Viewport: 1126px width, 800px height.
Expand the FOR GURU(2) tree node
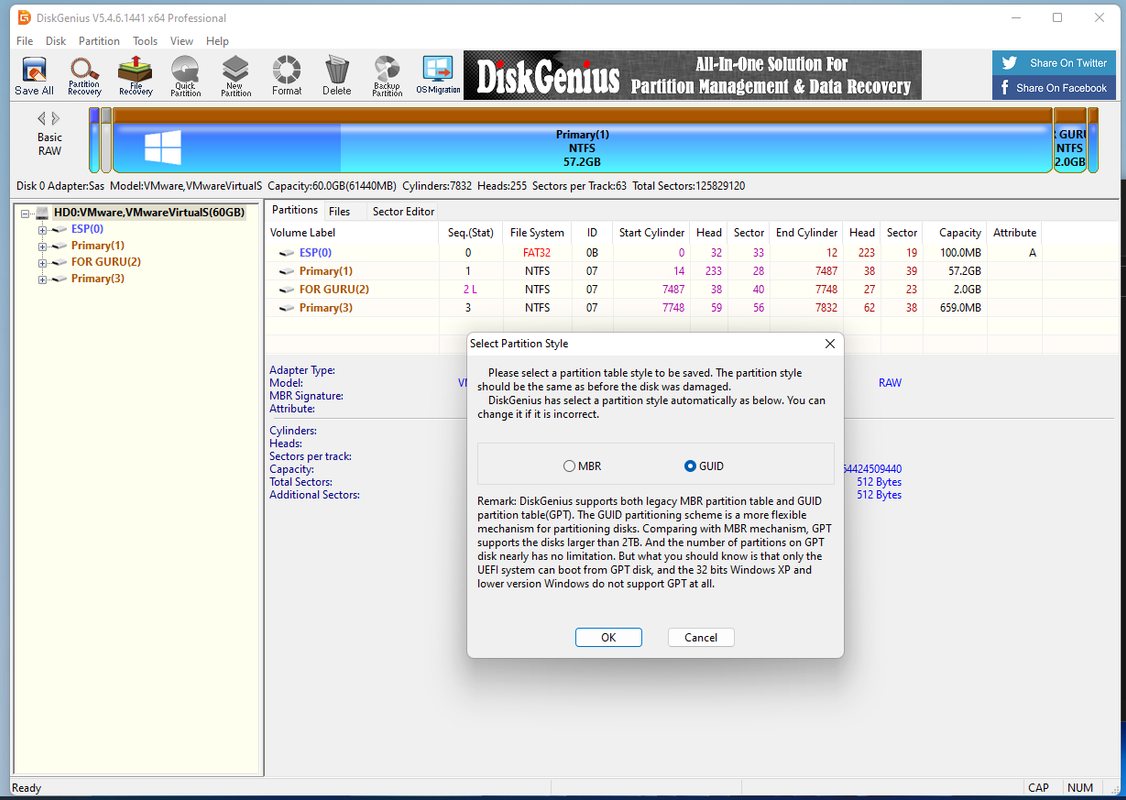[42, 263]
